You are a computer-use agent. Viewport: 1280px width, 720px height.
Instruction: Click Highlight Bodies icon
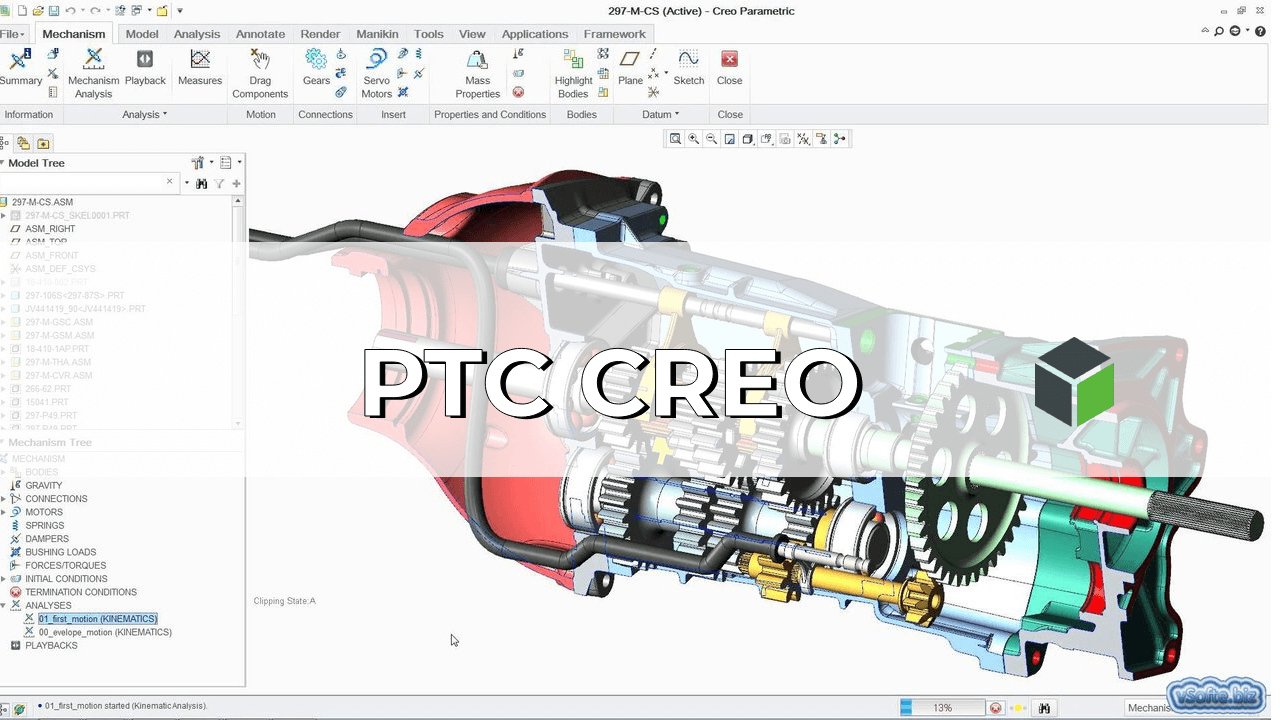[573, 72]
